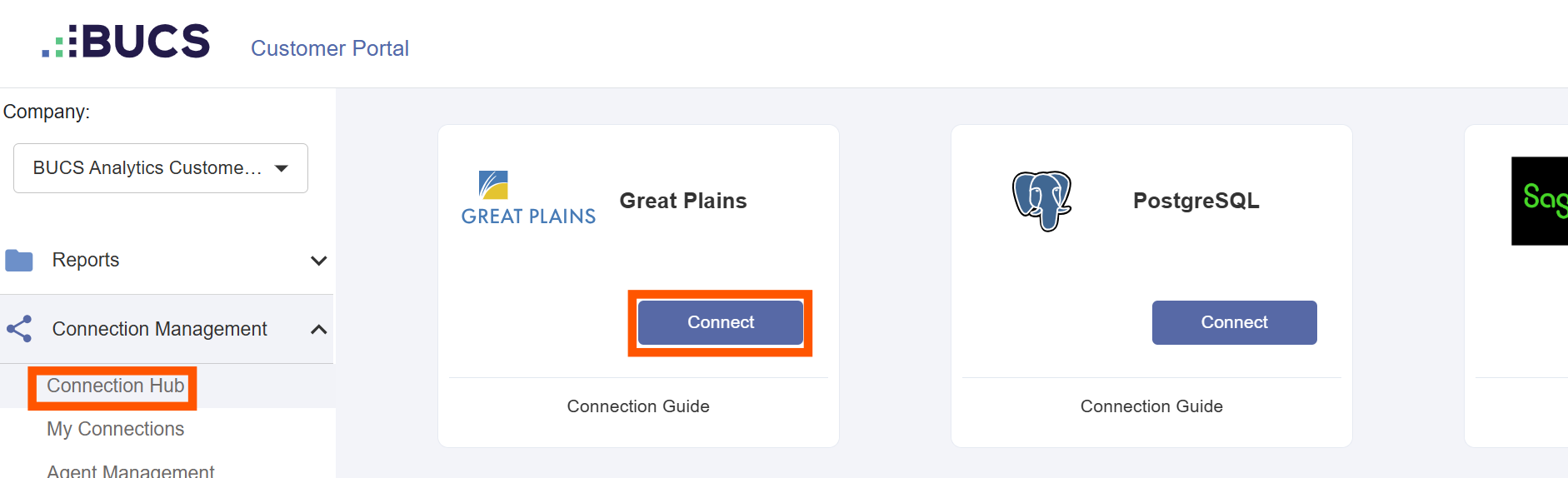
Task: Click the Great Plains logo image
Action: coord(528,198)
